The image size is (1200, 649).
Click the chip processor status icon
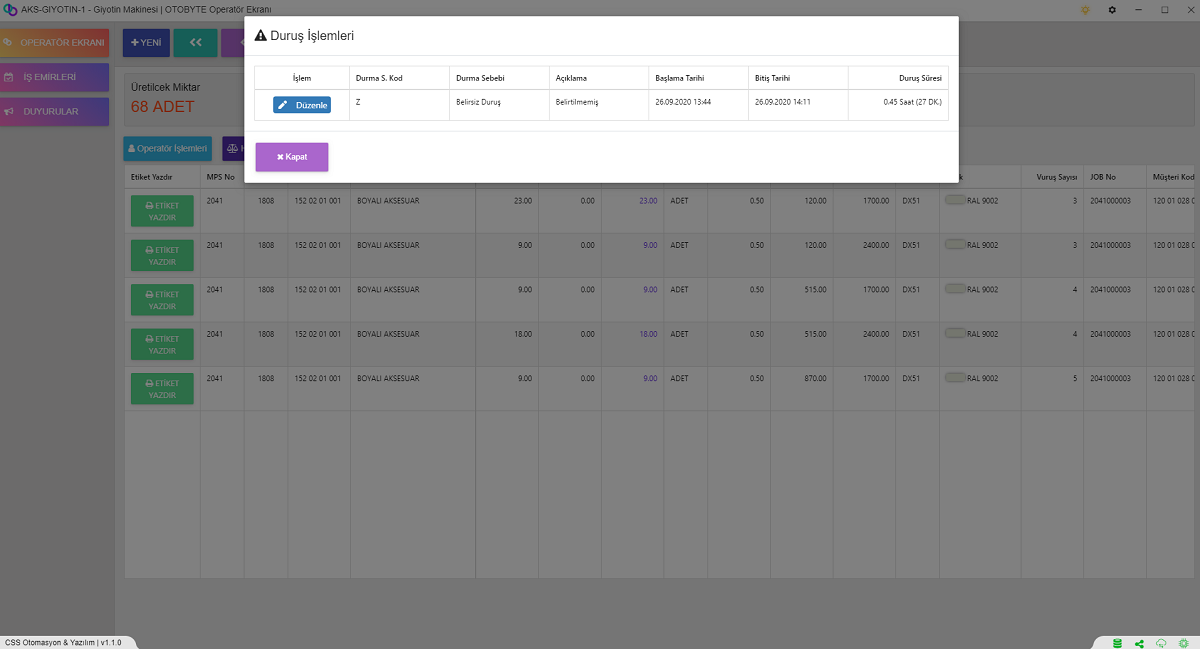point(1183,642)
